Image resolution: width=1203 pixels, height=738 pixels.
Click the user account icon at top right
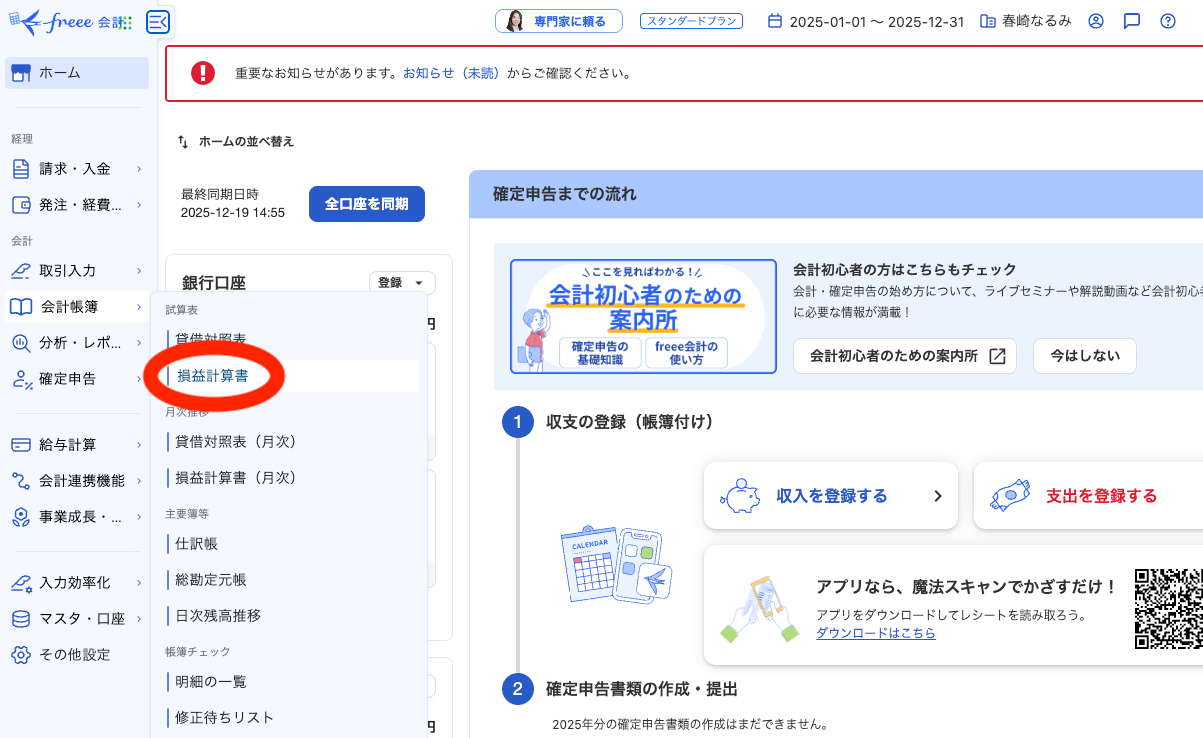click(1095, 20)
